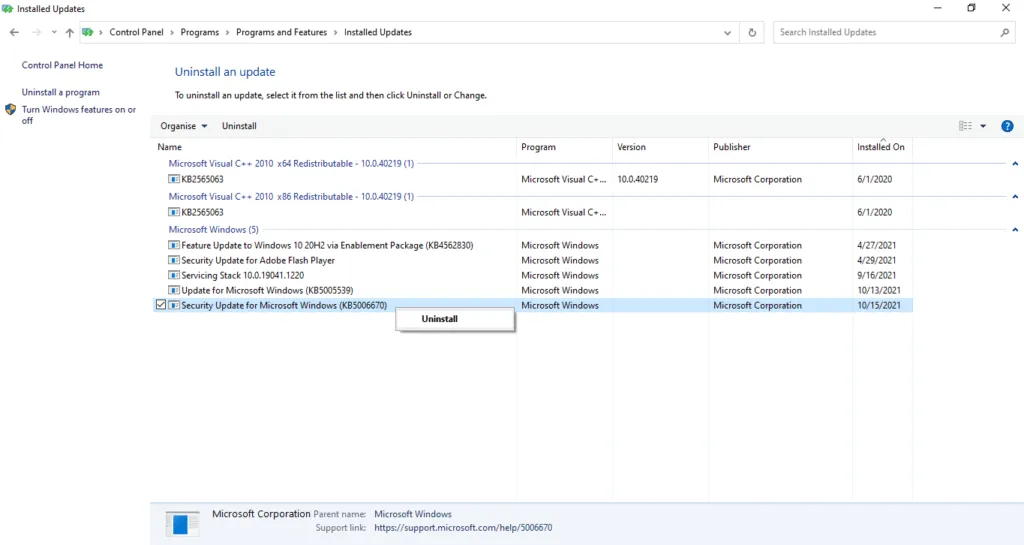This screenshot has height=545, width=1024.
Task: Open the Organise dropdown menu
Action: coord(184,126)
